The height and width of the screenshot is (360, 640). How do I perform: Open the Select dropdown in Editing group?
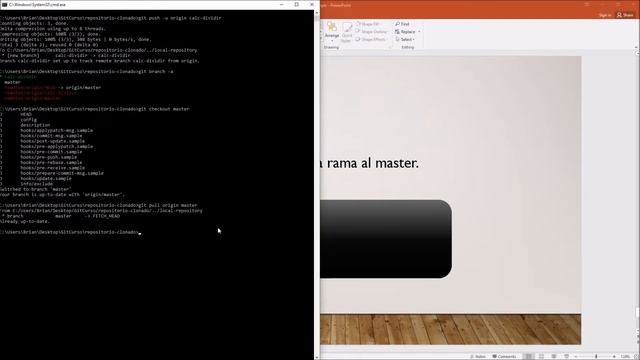point(405,40)
